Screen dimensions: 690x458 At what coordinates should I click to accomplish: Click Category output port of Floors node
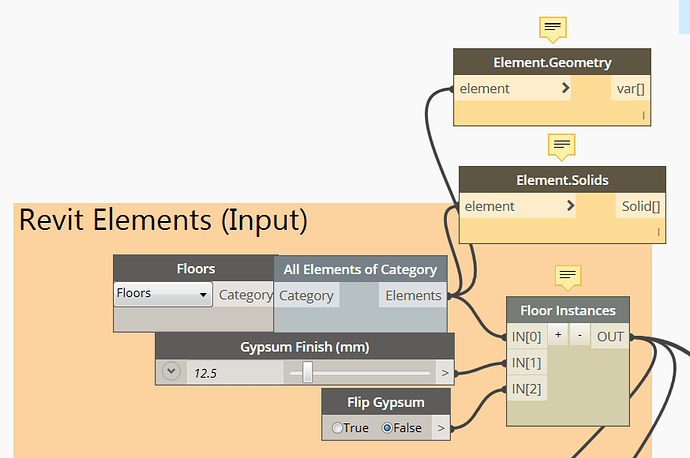pyautogui.click(x=245, y=294)
